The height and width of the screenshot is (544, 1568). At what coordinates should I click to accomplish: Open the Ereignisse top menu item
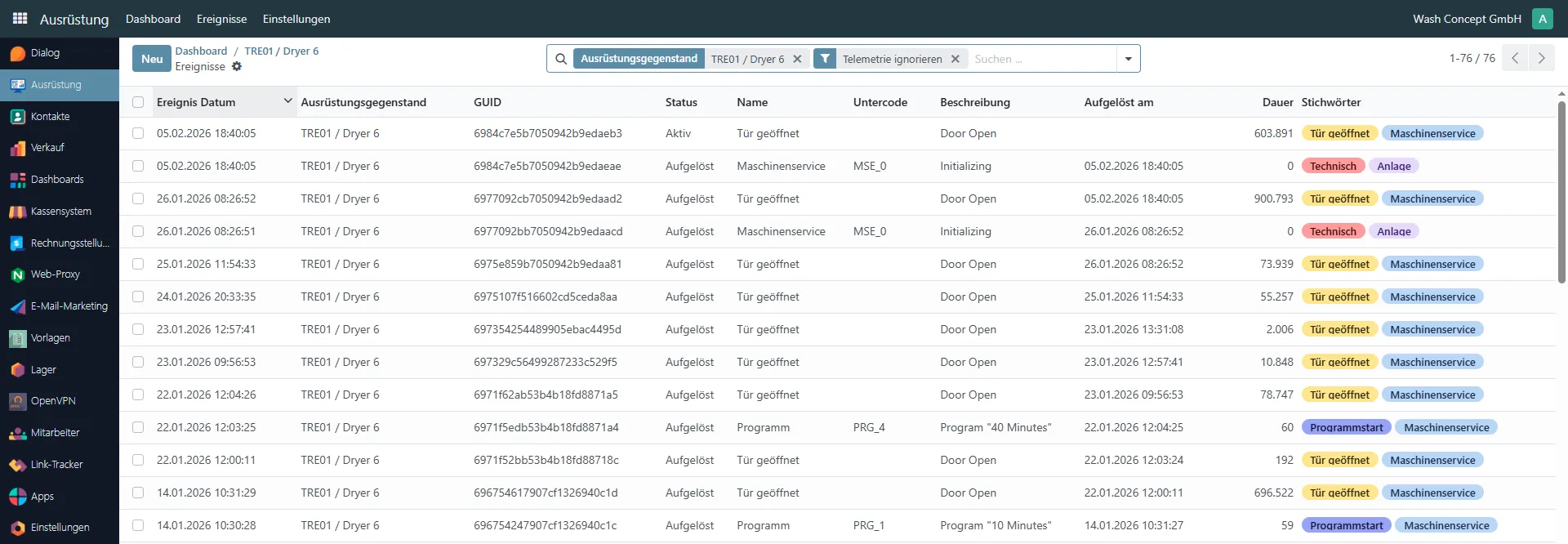click(x=221, y=19)
